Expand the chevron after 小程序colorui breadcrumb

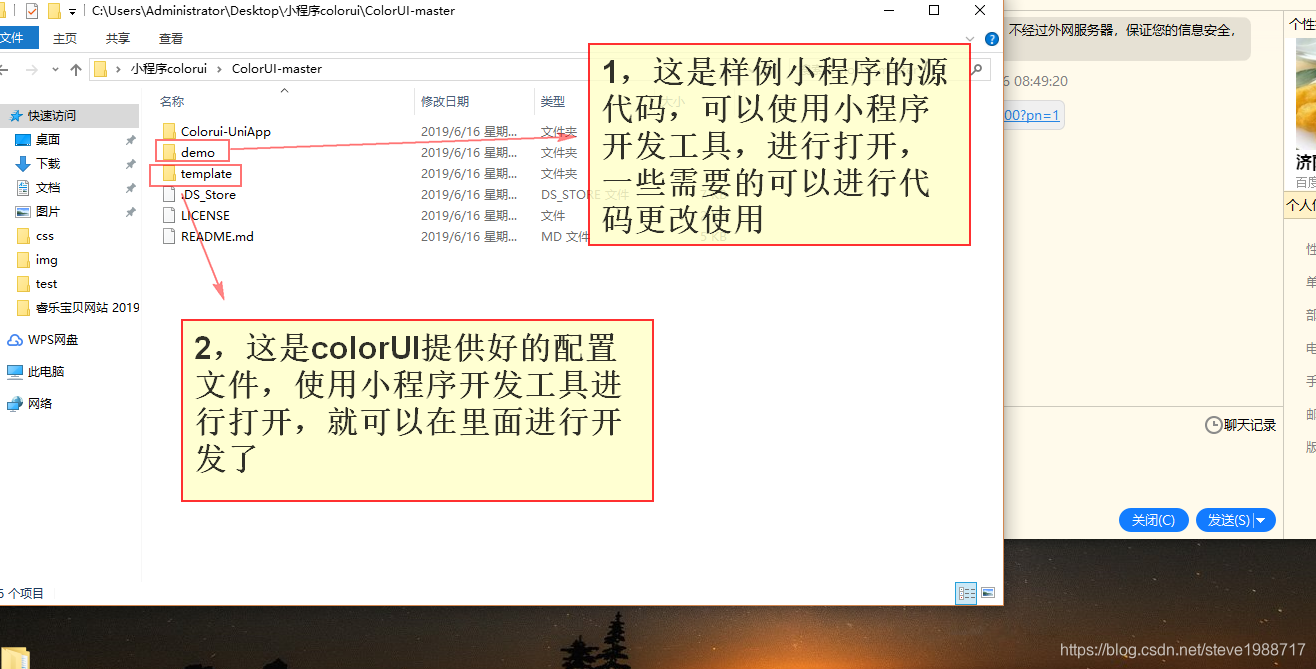click(x=220, y=69)
